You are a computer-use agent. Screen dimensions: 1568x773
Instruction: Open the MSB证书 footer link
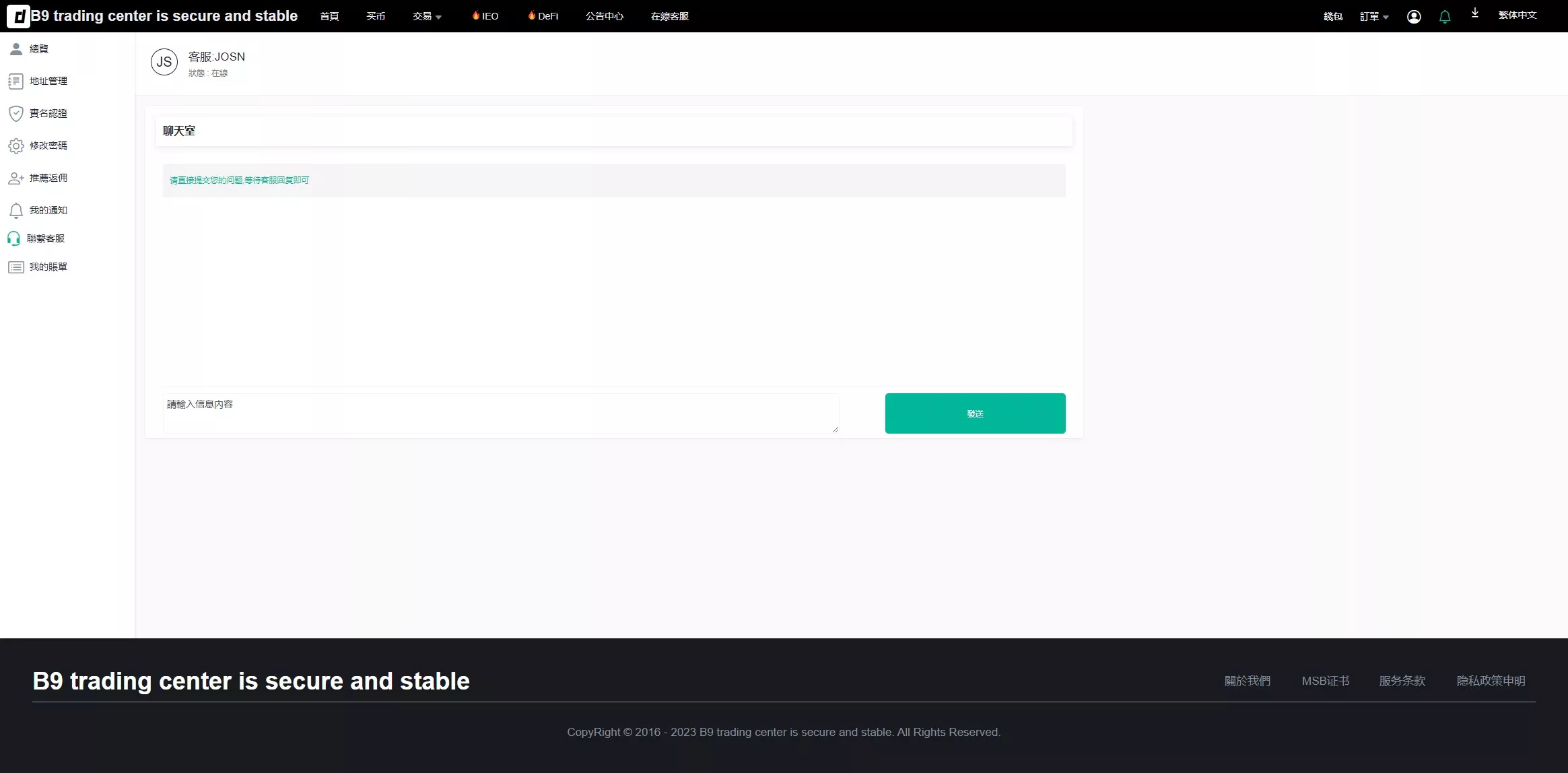pyautogui.click(x=1325, y=681)
